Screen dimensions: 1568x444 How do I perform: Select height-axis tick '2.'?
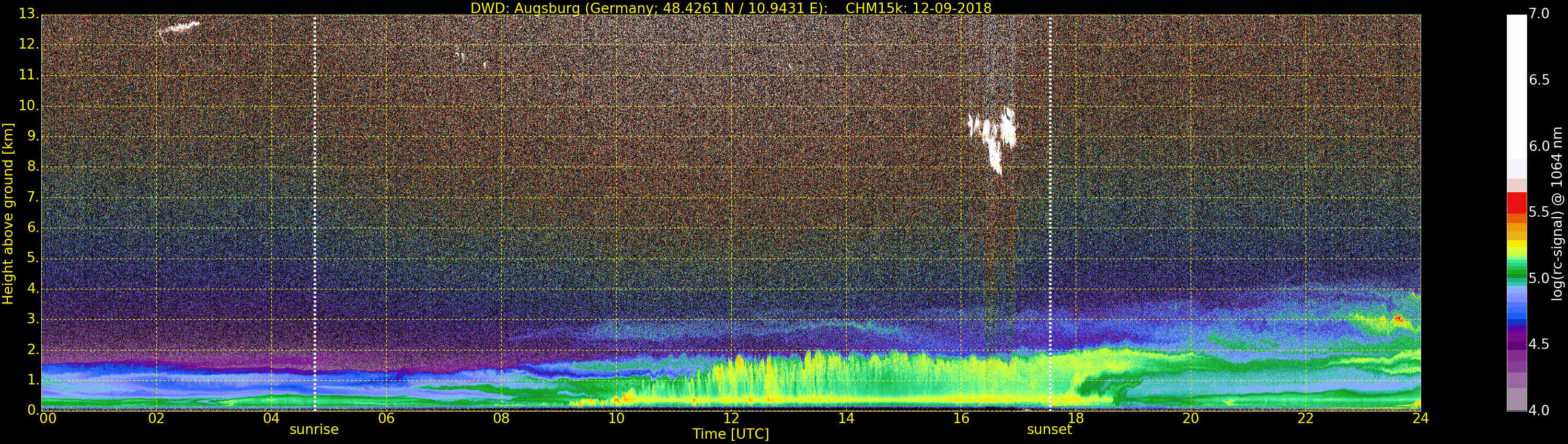tap(33, 349)
